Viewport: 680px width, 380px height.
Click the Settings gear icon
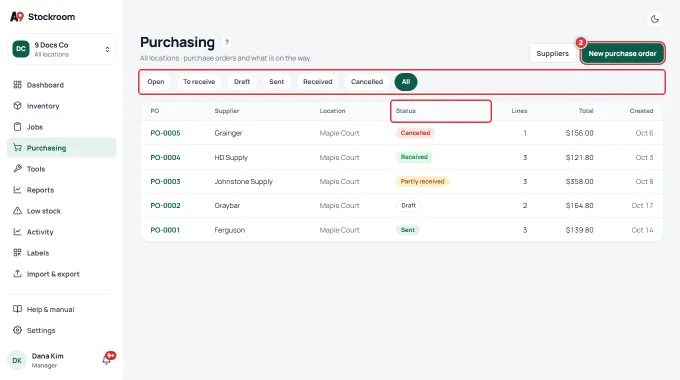17,330
